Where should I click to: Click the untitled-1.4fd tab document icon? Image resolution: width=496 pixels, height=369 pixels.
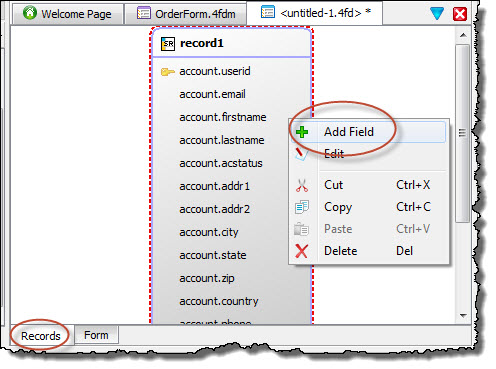(x=268, y=12)
